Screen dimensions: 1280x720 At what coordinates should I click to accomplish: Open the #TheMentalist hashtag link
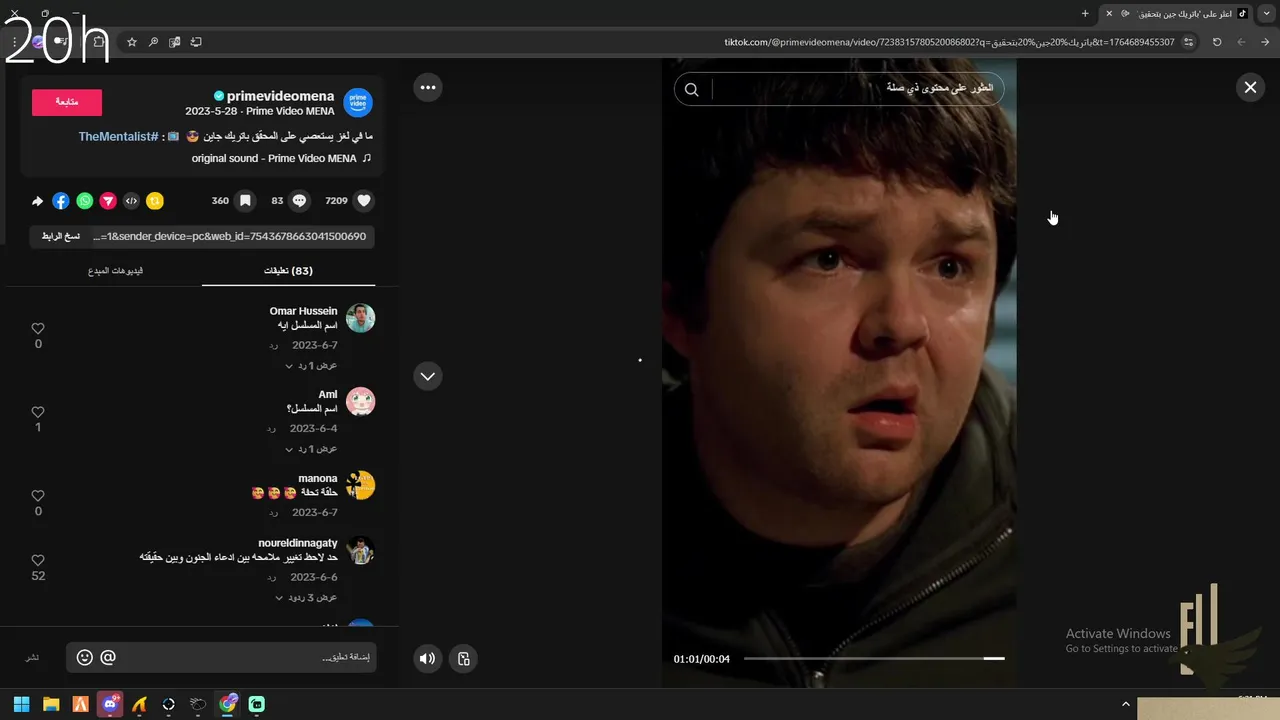(119, 136)
